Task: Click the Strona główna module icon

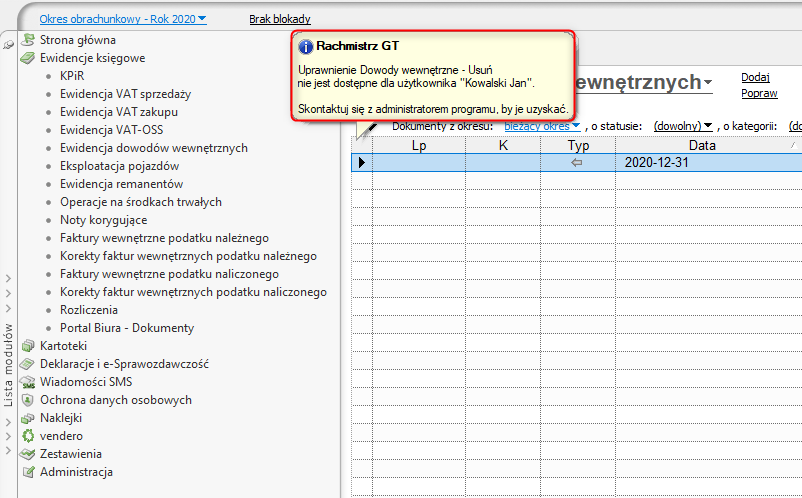Action: (28, 39)
